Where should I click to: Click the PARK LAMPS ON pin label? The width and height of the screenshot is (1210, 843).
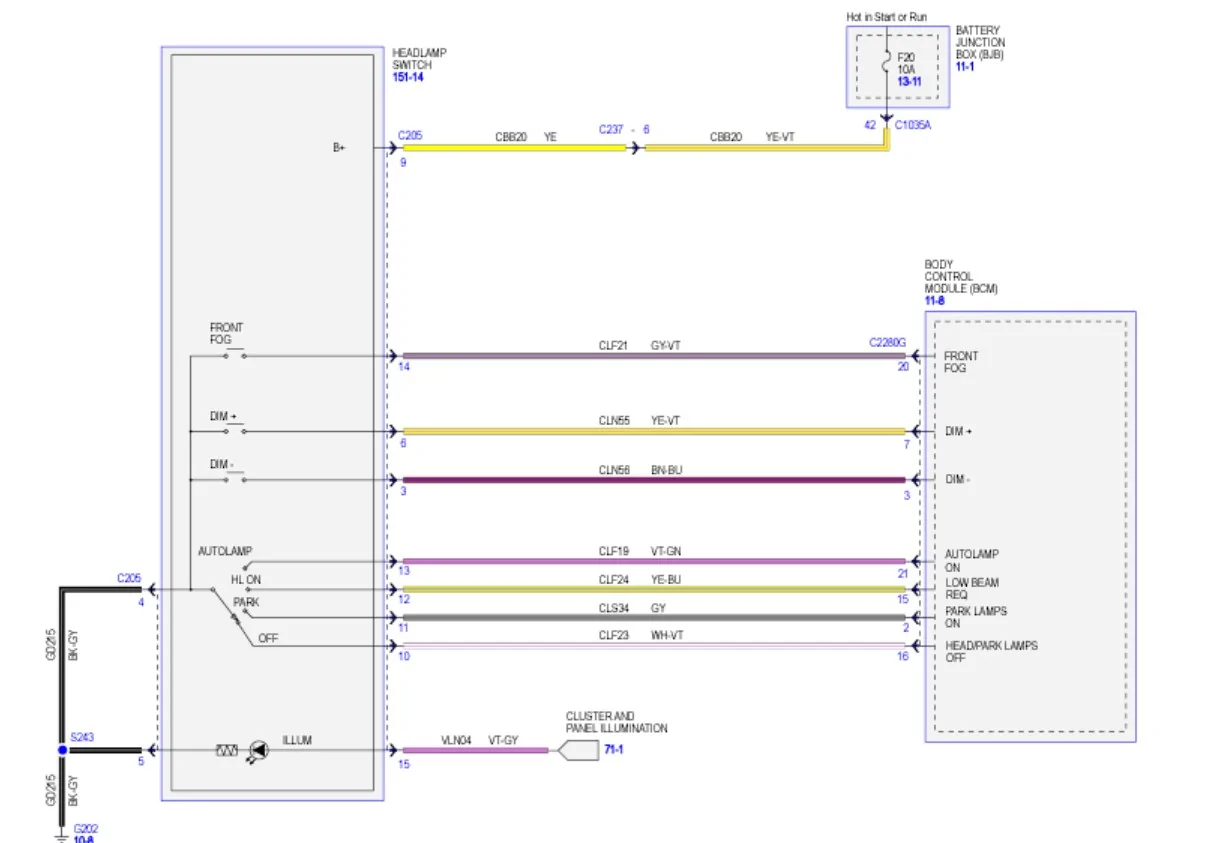976,617
